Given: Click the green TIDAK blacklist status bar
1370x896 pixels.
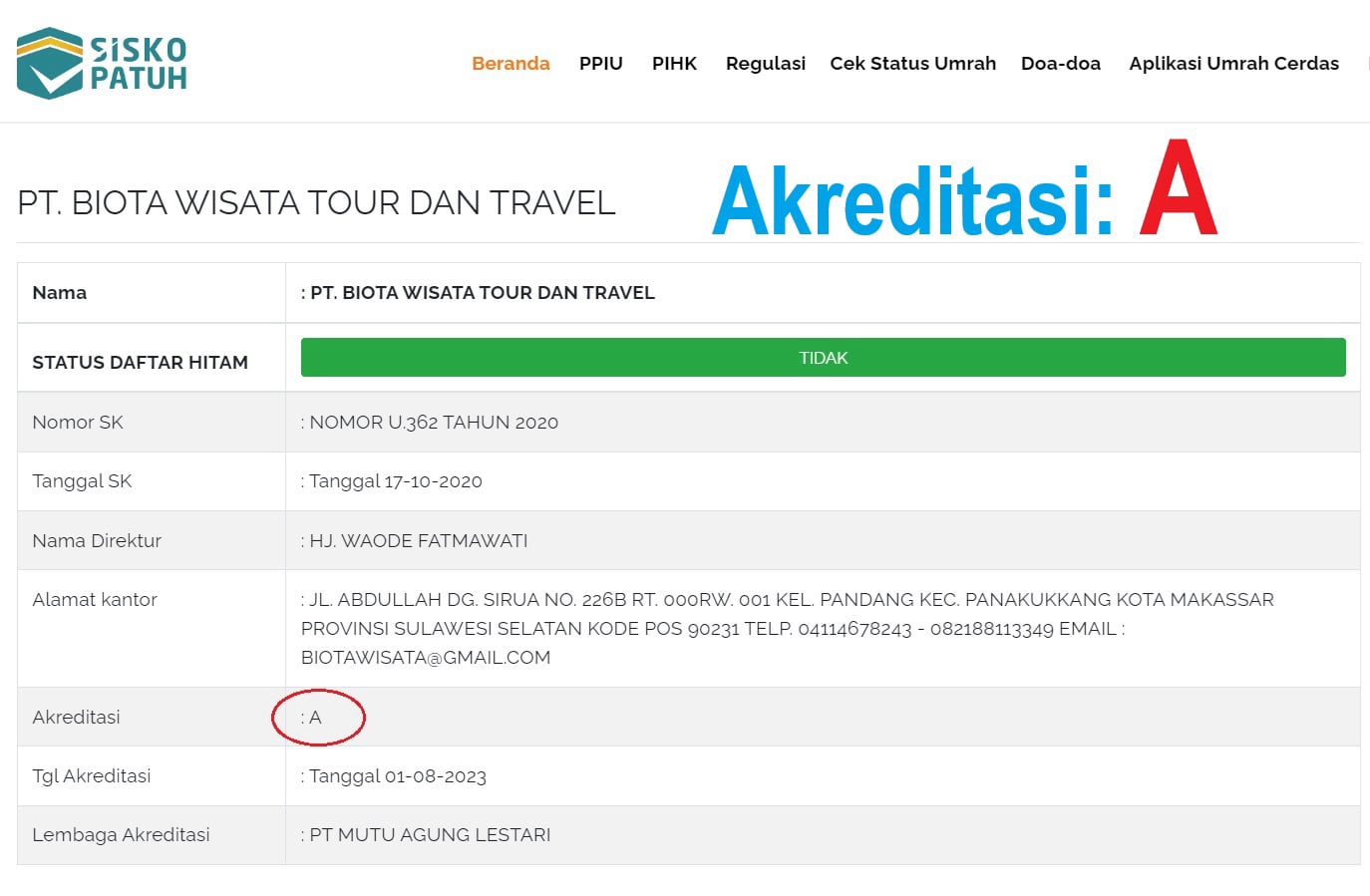Looking at the screenshot, I should coord(823,358).
